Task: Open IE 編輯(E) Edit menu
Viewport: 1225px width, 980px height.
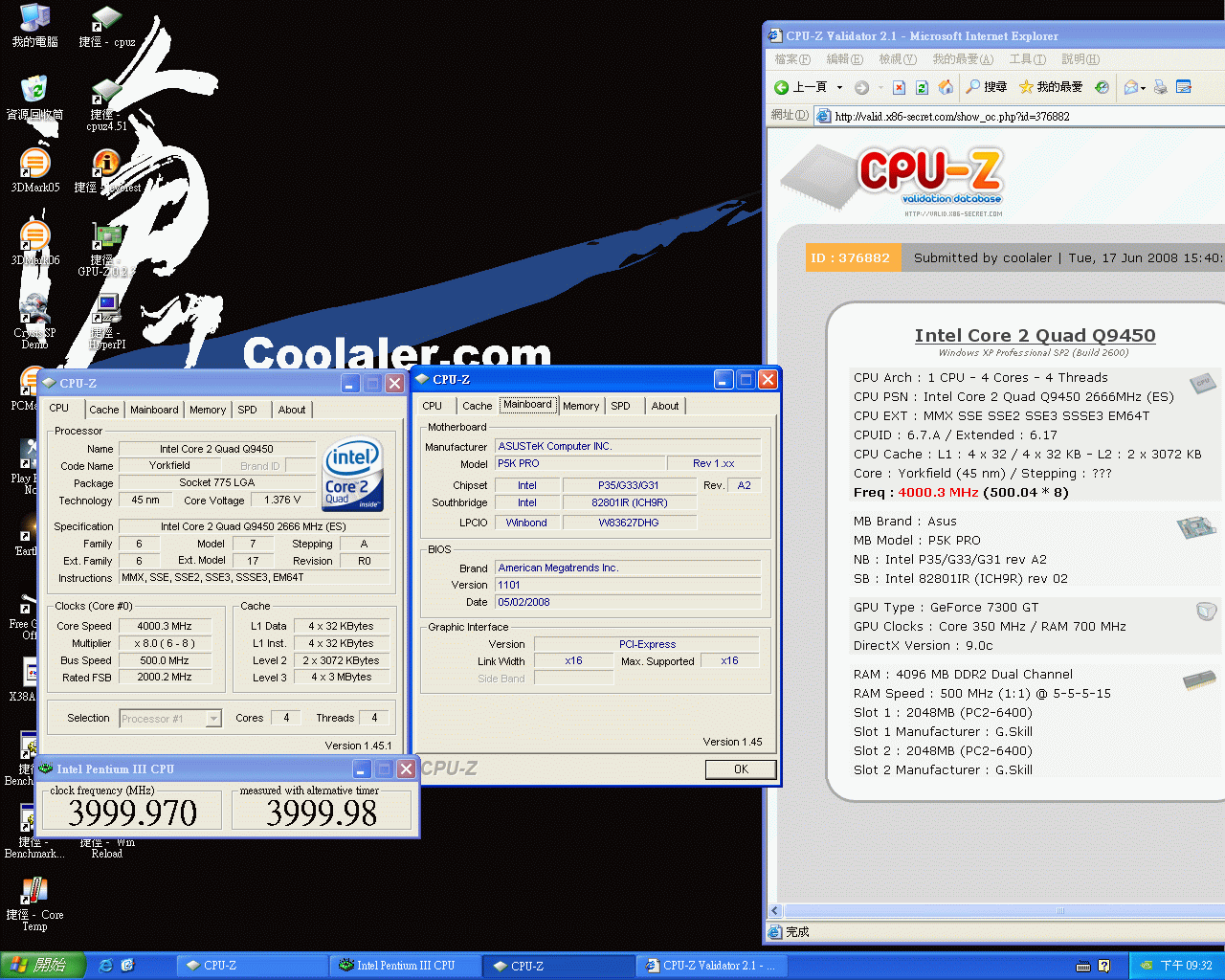Action: coord(844,59)
